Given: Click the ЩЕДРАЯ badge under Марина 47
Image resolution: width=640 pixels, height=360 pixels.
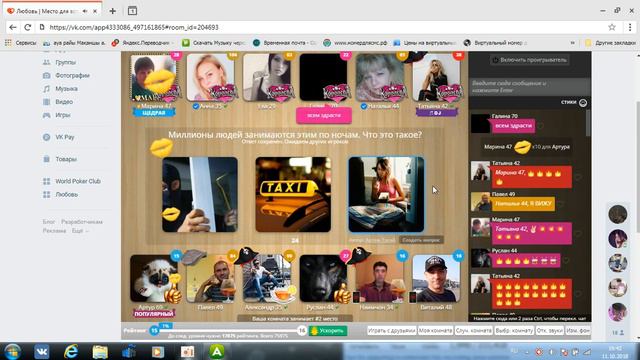Looking at the screenshot, I should tap(154, 113).
